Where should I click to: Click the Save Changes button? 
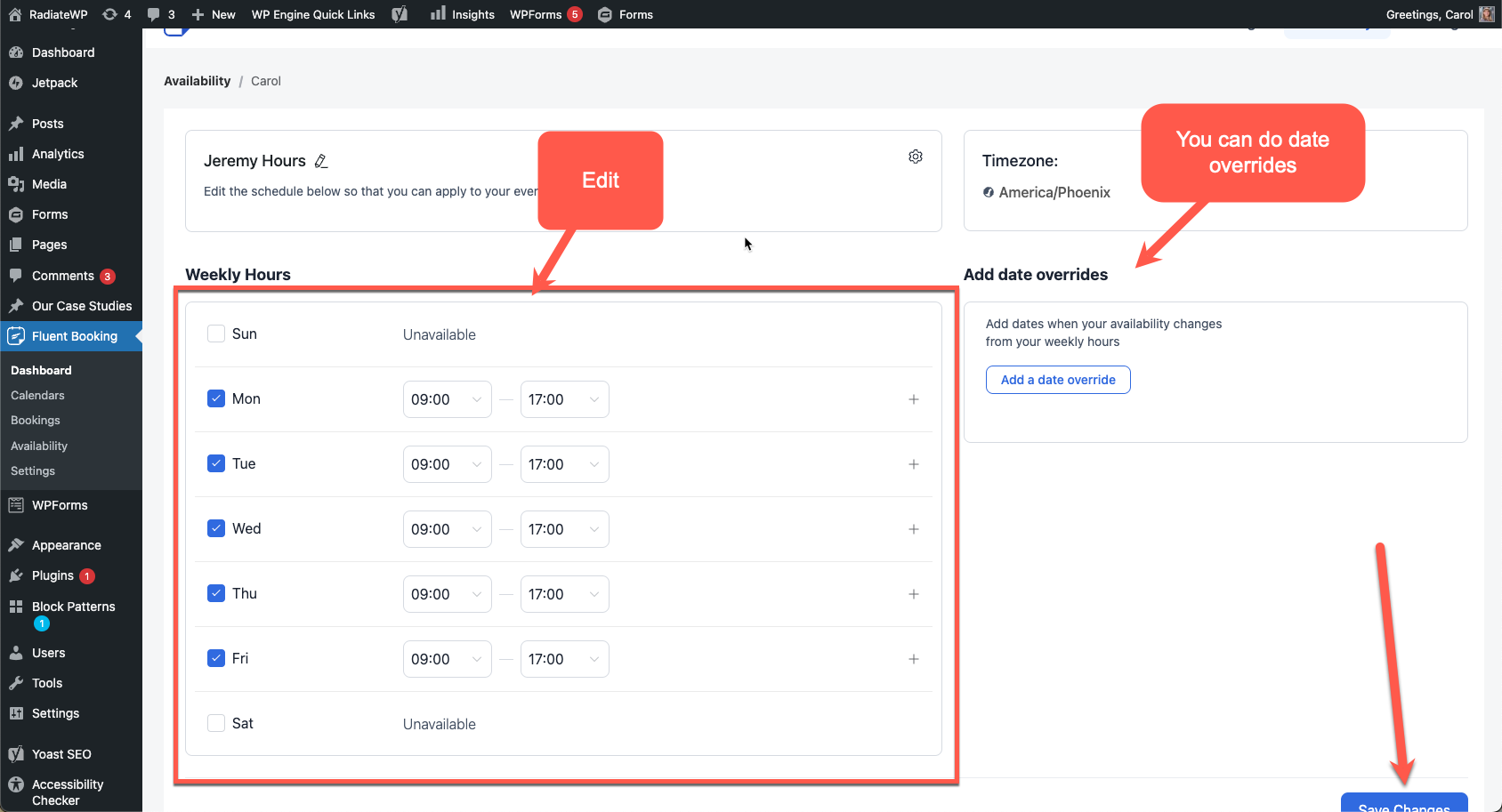click(x=1404, y=802)
